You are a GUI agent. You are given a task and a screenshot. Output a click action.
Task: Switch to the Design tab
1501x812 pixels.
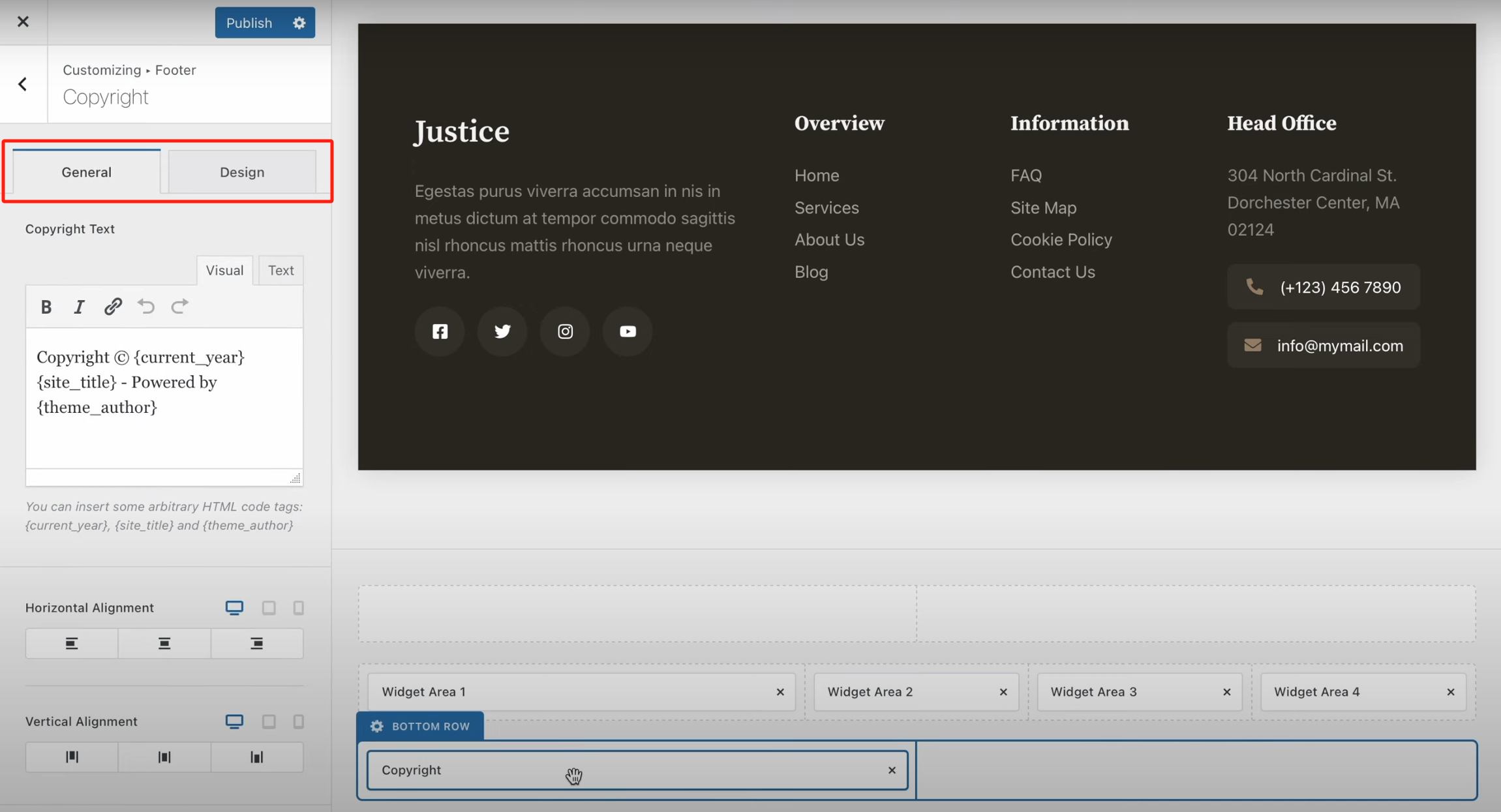click(242, 172)
